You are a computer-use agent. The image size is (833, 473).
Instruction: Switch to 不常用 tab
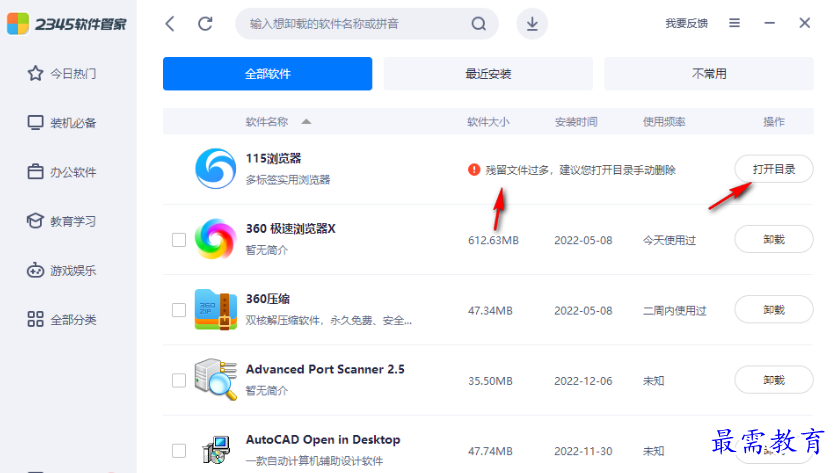pyautogui.click(x=709, y=73)
